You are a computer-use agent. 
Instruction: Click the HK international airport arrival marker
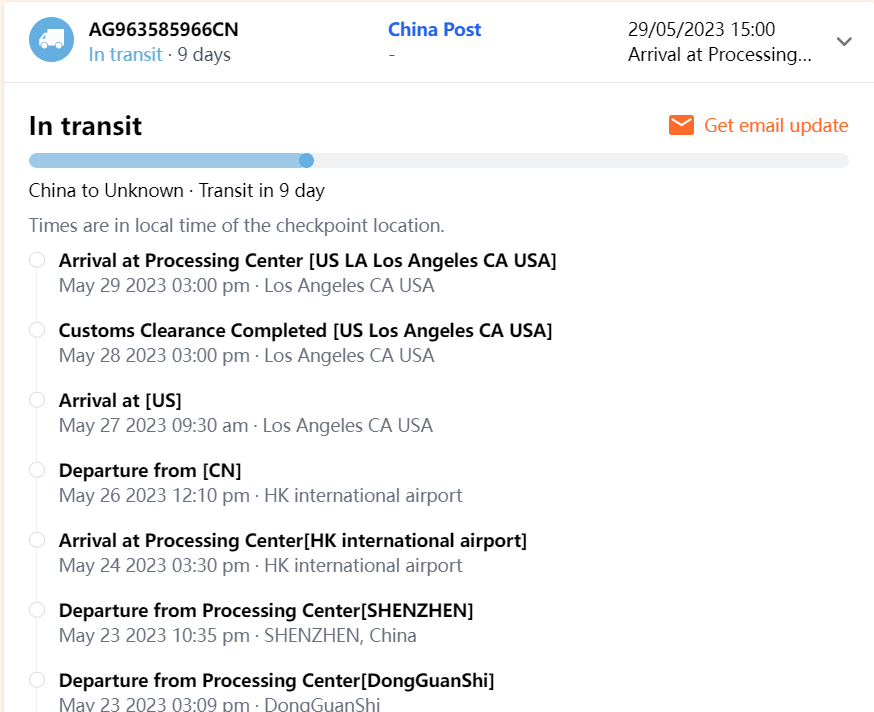[x=37, y=540]
